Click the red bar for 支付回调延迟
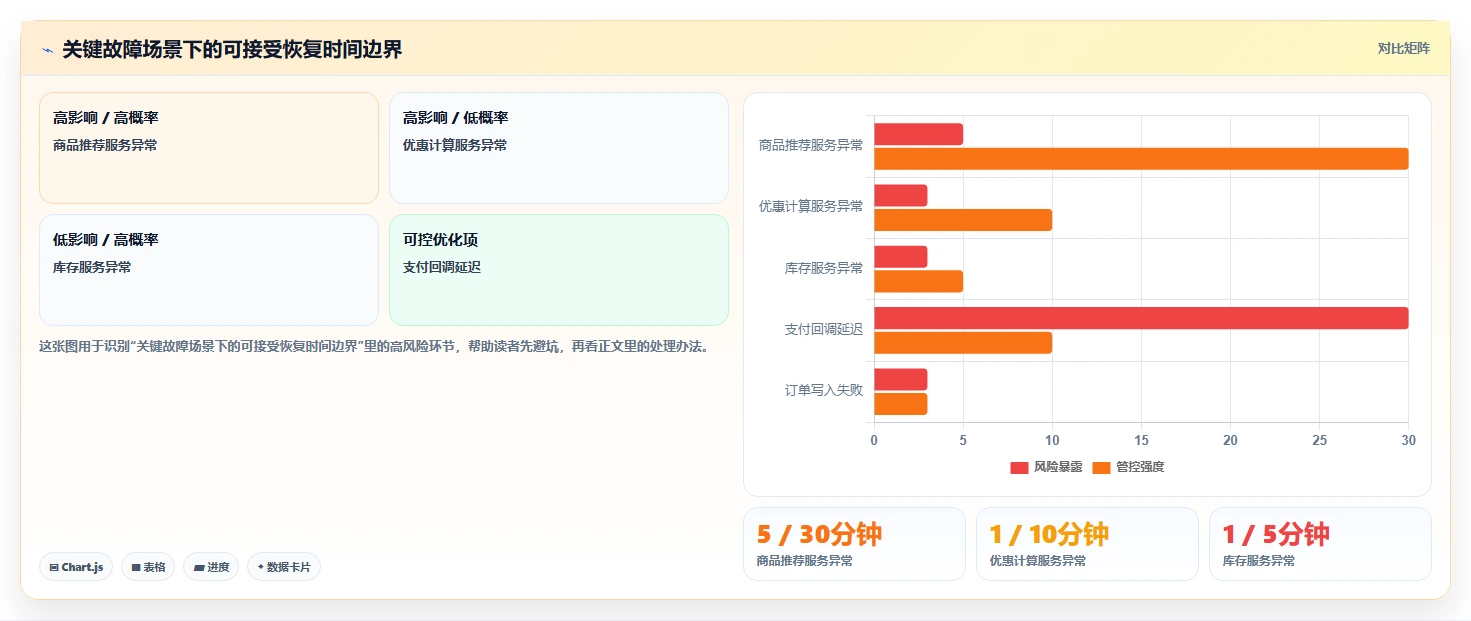Screen dimensions: 1471x621 tap(1141, 318)
